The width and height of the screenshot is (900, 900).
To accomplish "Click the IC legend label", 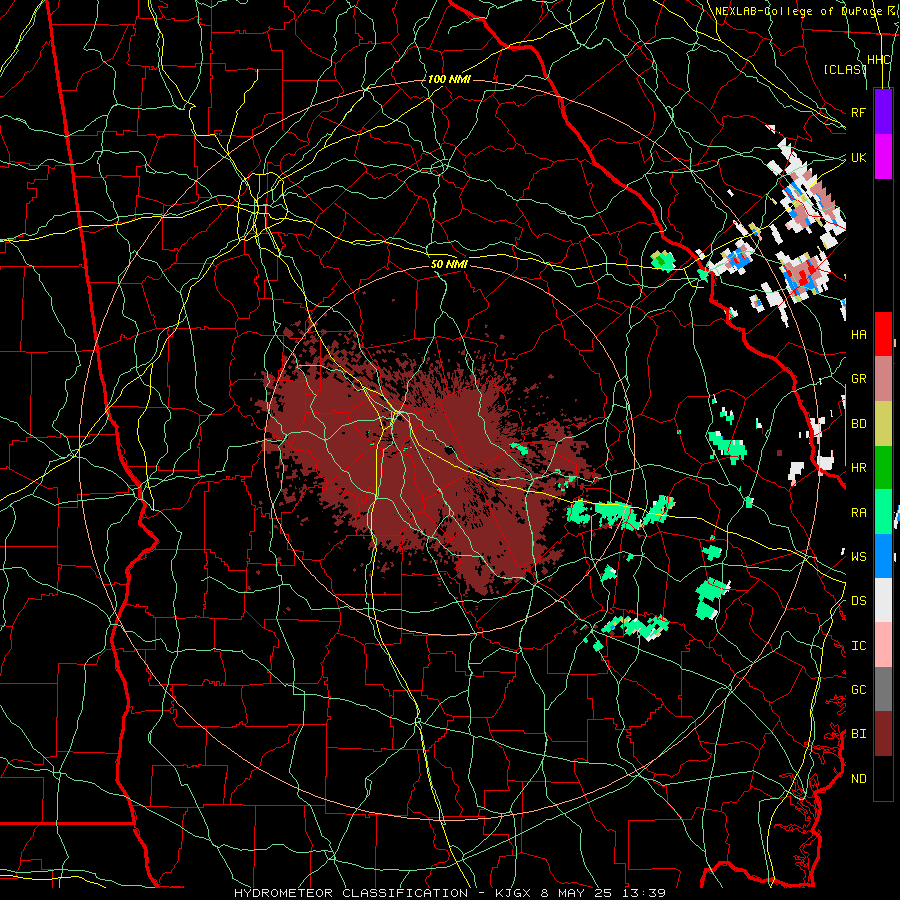I will tap(858, 646).
